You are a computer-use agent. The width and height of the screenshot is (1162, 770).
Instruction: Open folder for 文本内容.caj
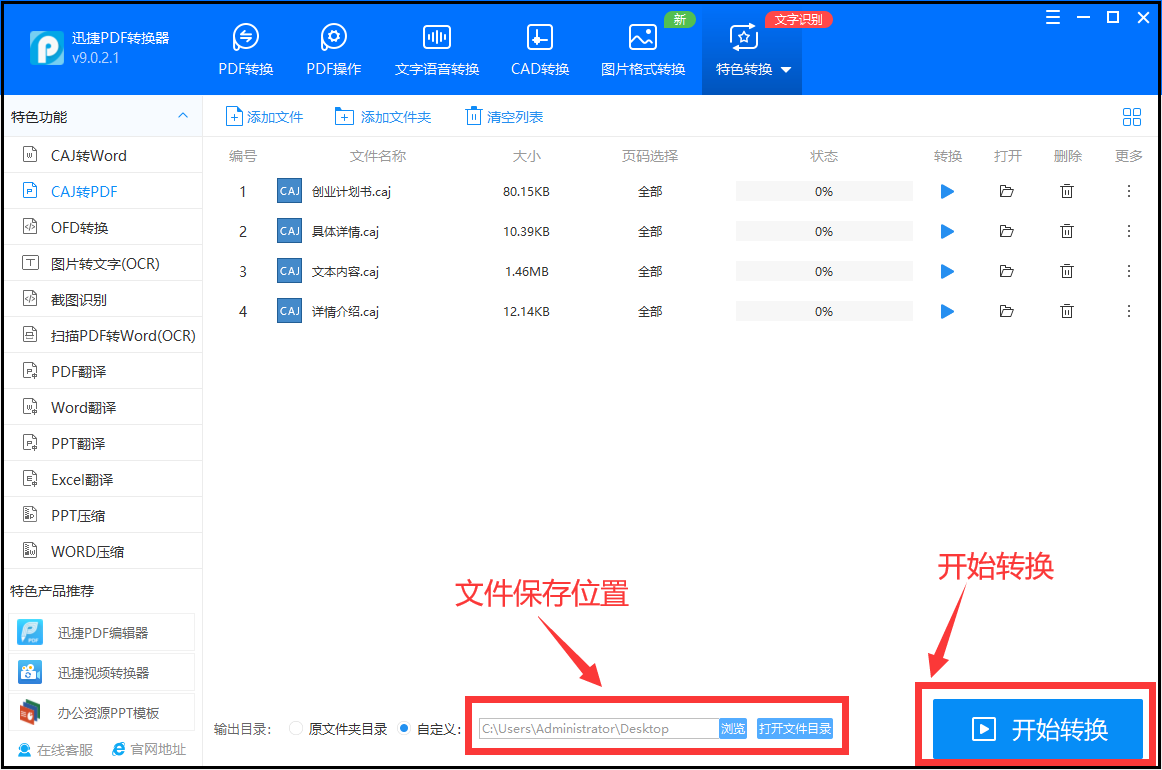pyautogui.click(x=1006, y=271)
